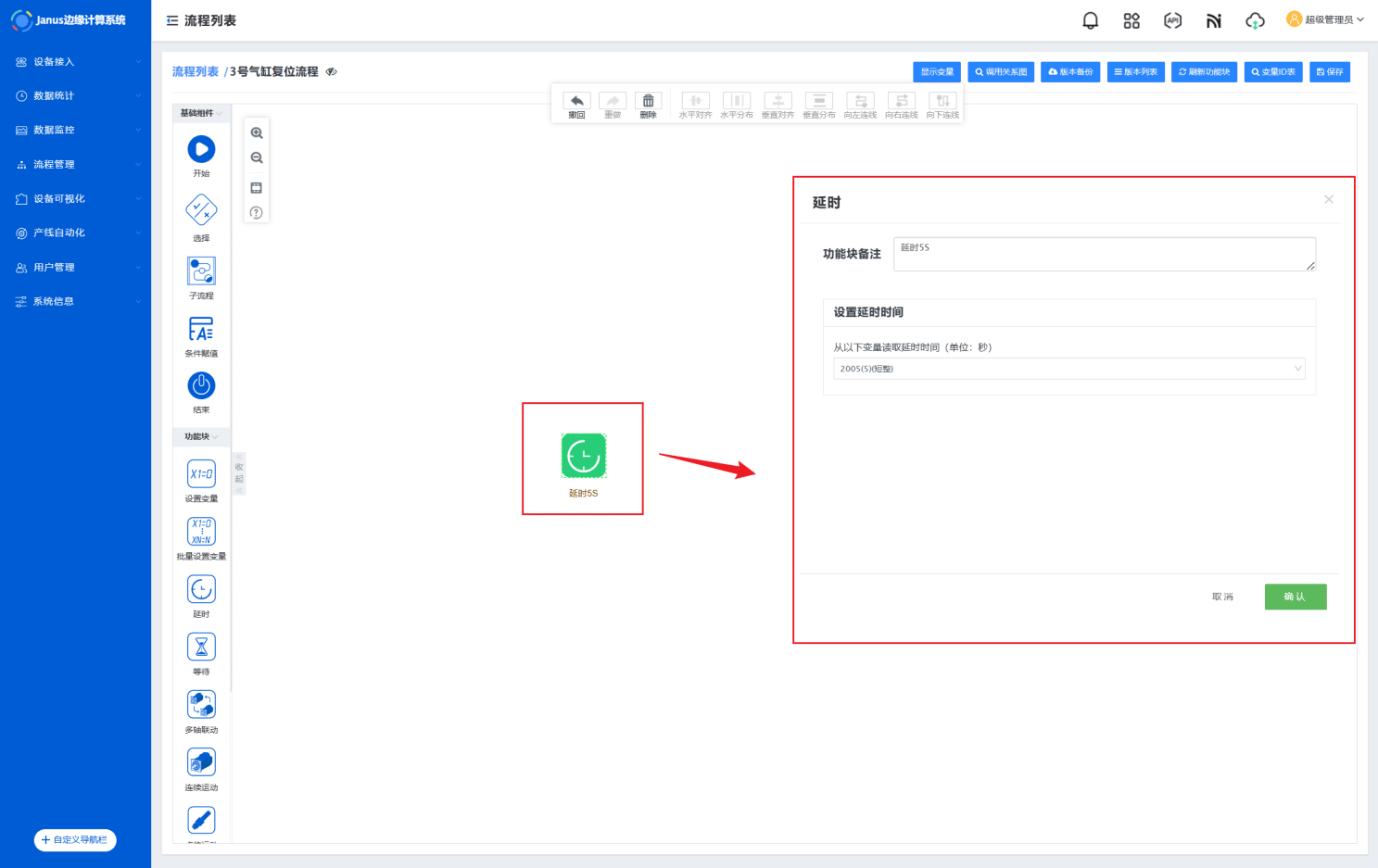
Task: Choose the 多轴联动 function block icon
Action: (201, 705)
